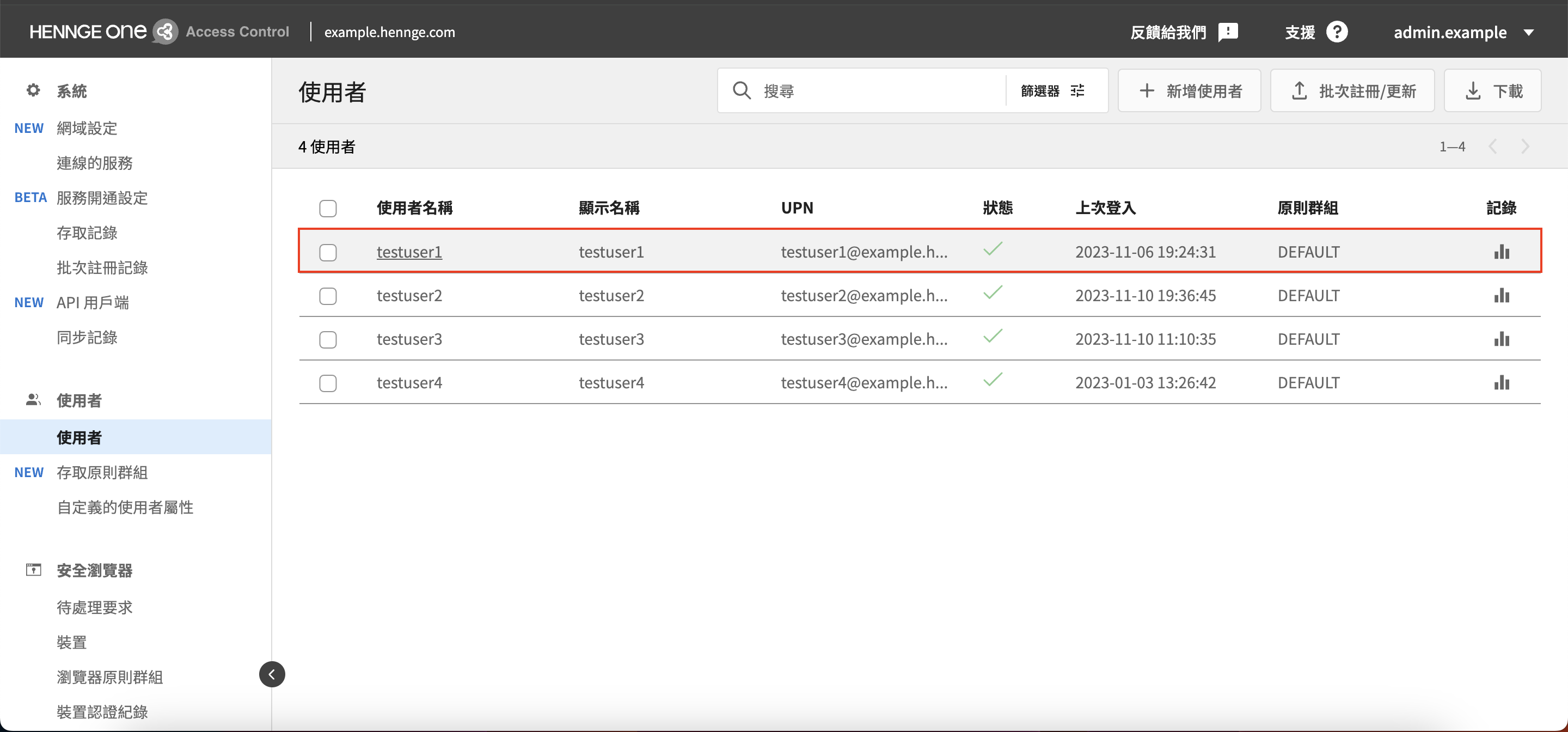
Task: Open log chart icon for testuser2
Action: coord(1501,295)
